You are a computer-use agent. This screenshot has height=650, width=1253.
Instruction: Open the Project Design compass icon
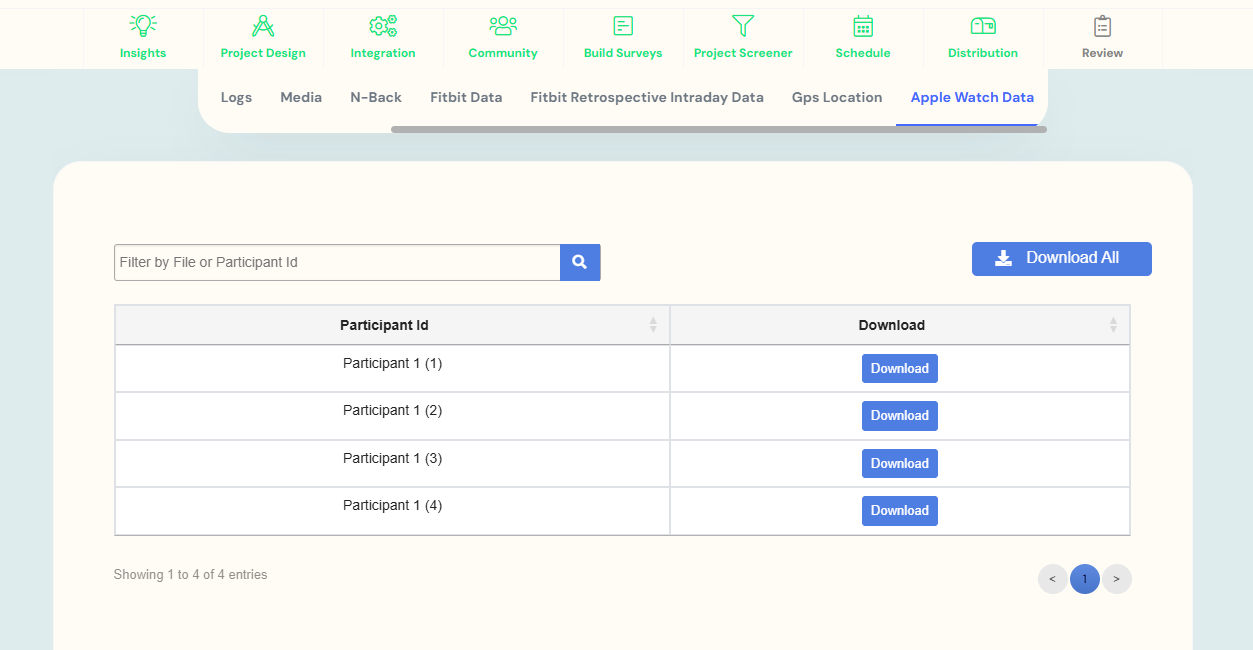coord(263,26)
